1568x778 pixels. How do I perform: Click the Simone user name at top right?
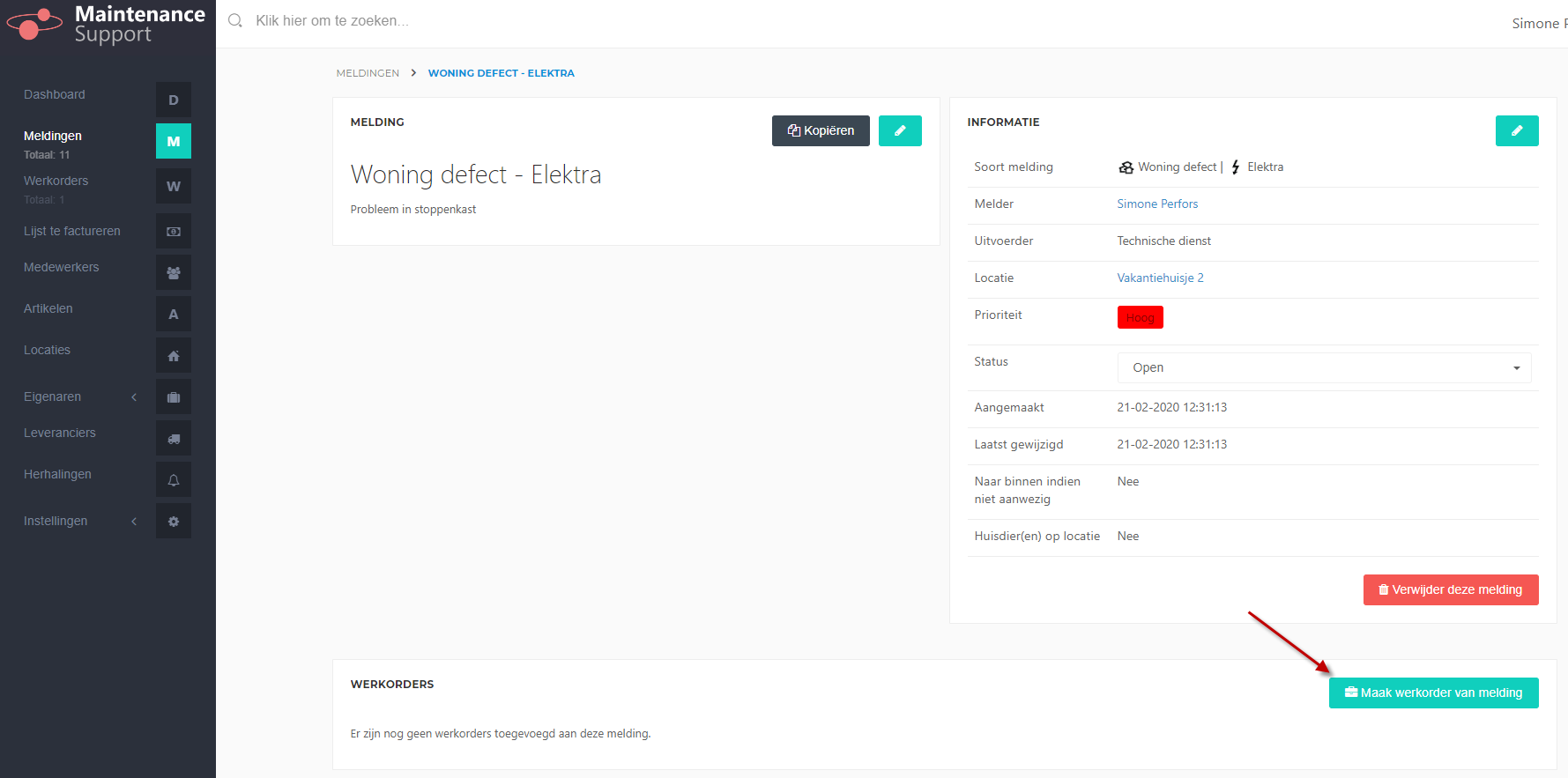click(1539, 23)
